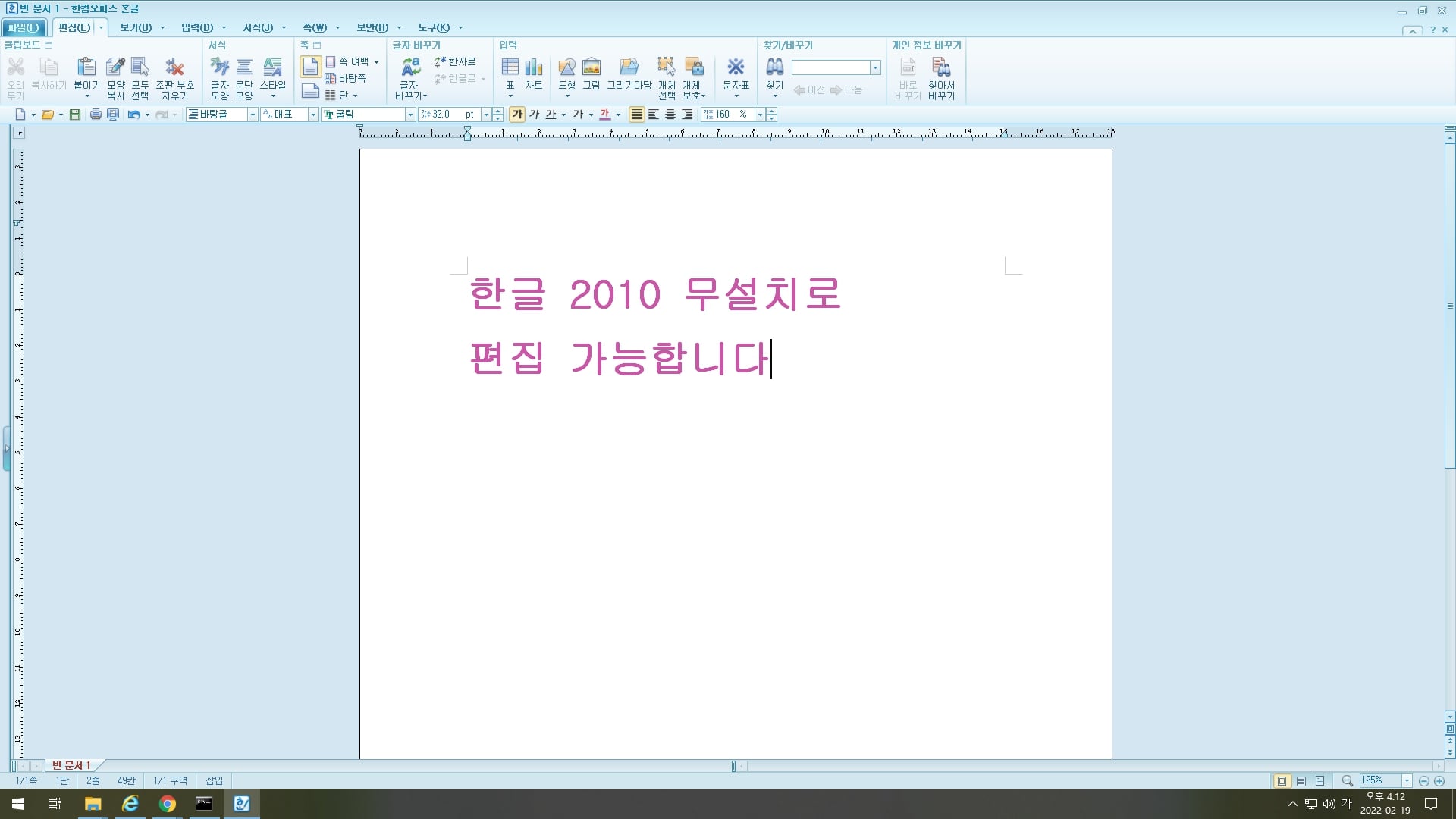
Task: Click the 바탕쪽 master page button
Action: pos(346,78)
